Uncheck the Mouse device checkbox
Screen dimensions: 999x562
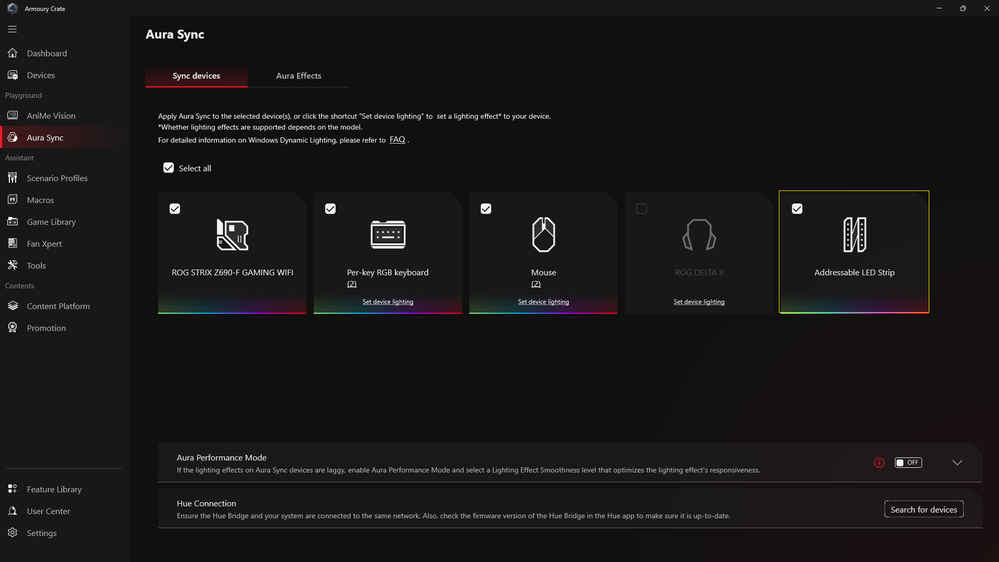pyautogui.click(x=485, y=208)
